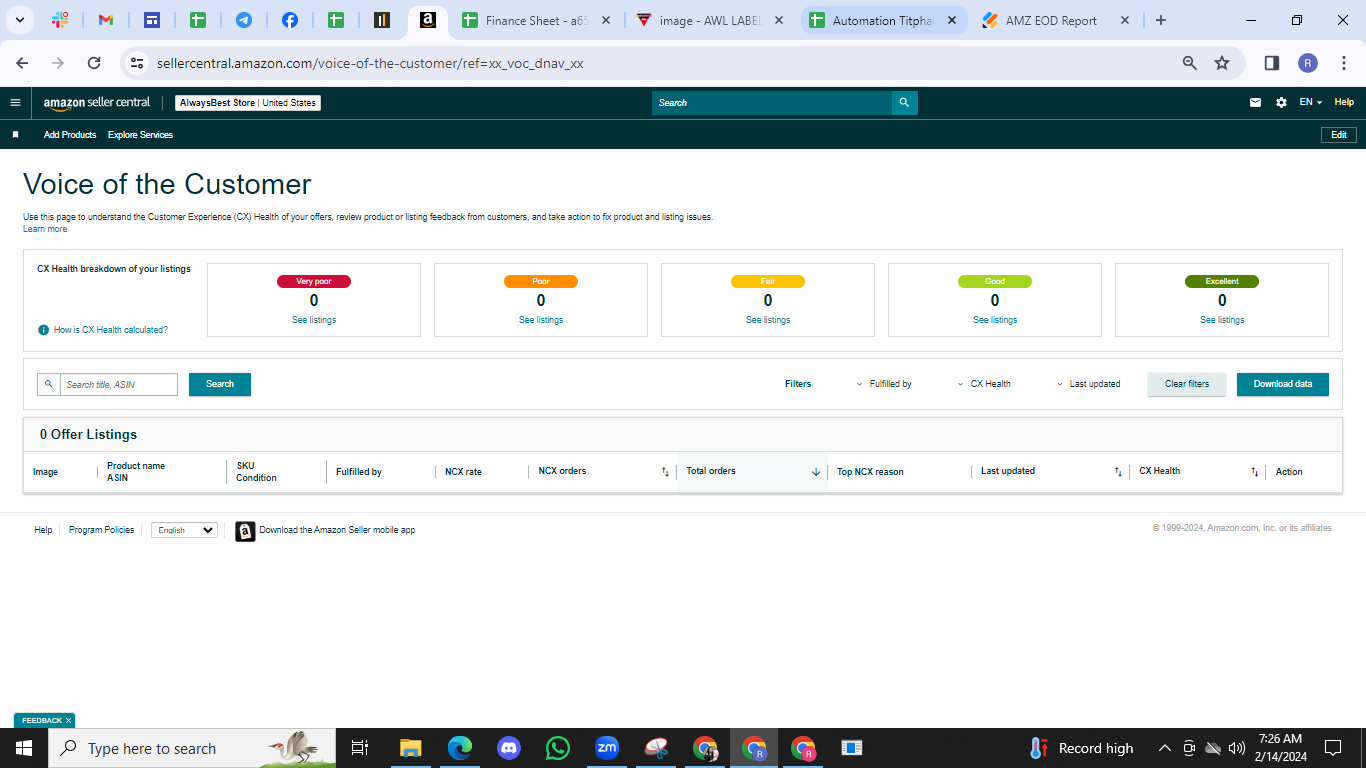See listings under Fair
This screenshot has height=768, width=1366.
click(768, 320)
